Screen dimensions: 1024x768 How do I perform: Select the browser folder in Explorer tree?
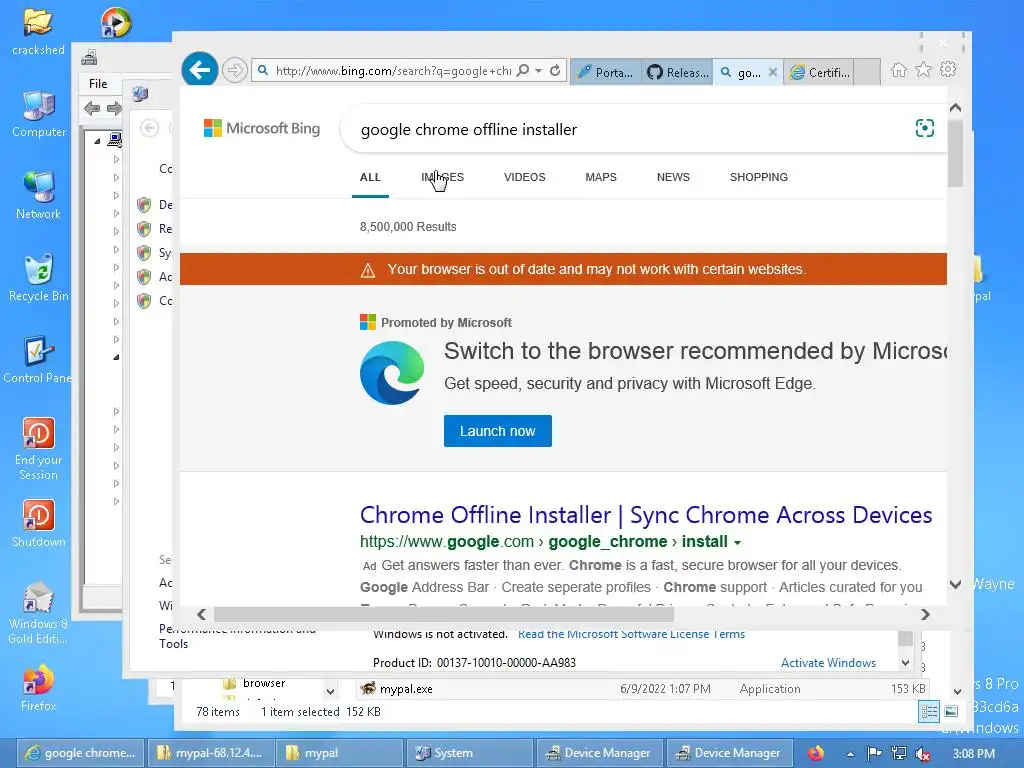click(x=264, y=683)
